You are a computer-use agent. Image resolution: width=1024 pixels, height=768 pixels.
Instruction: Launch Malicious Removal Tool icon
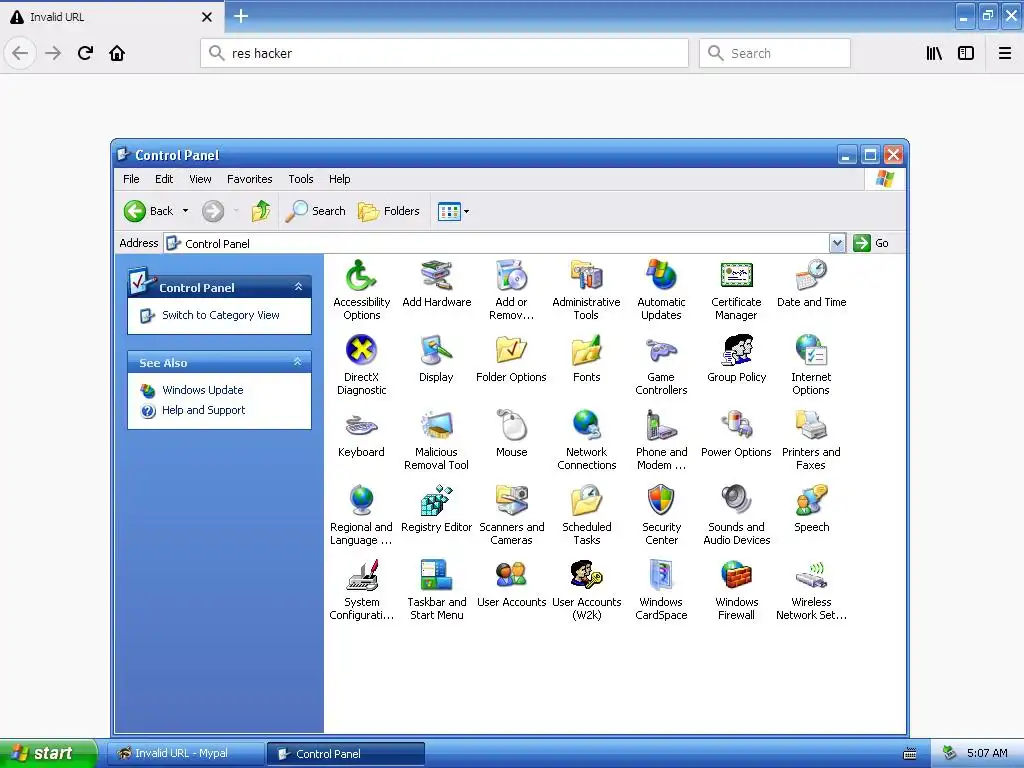[436, 440]
